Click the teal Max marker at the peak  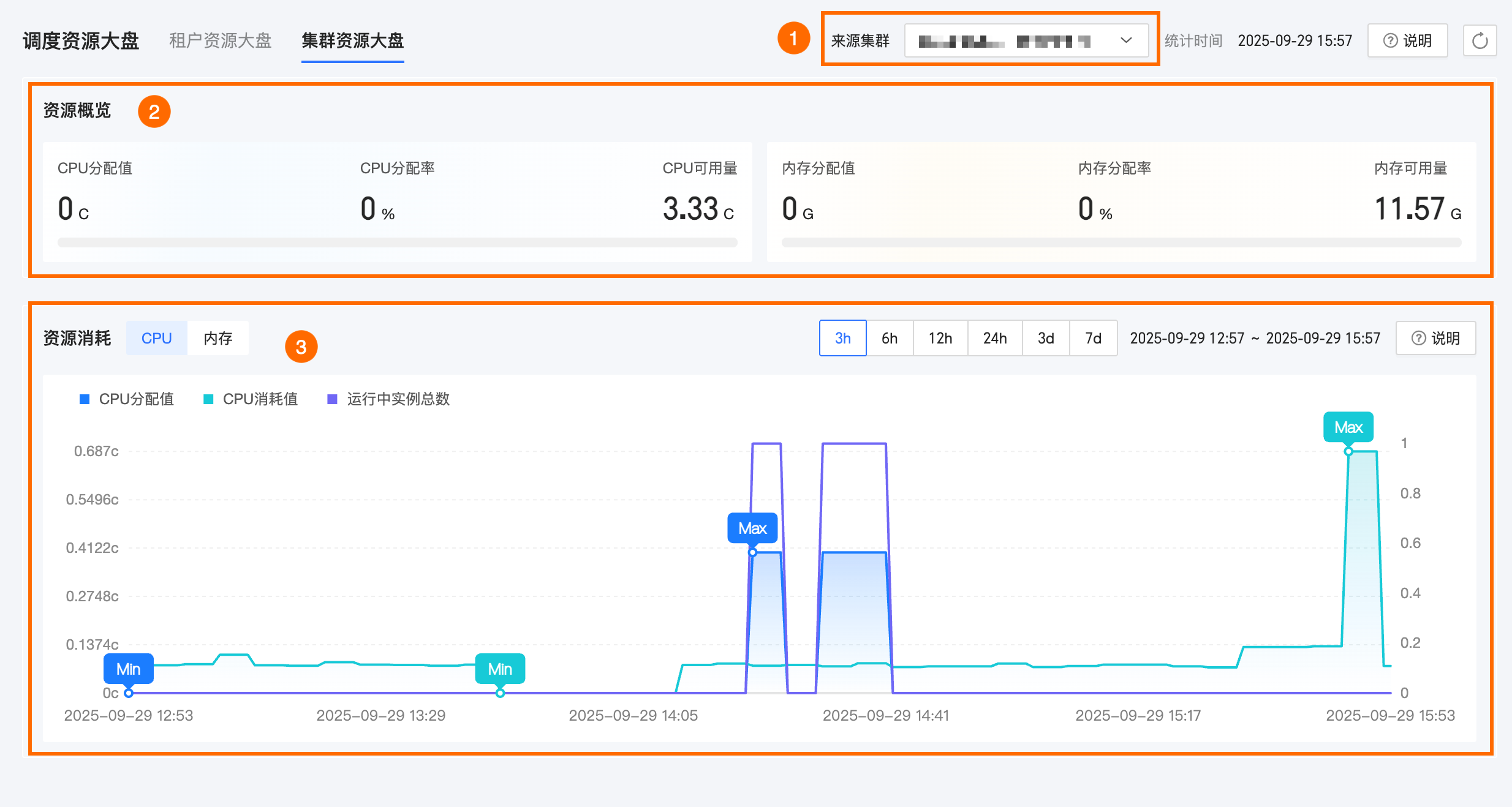tap(1348, 427)
